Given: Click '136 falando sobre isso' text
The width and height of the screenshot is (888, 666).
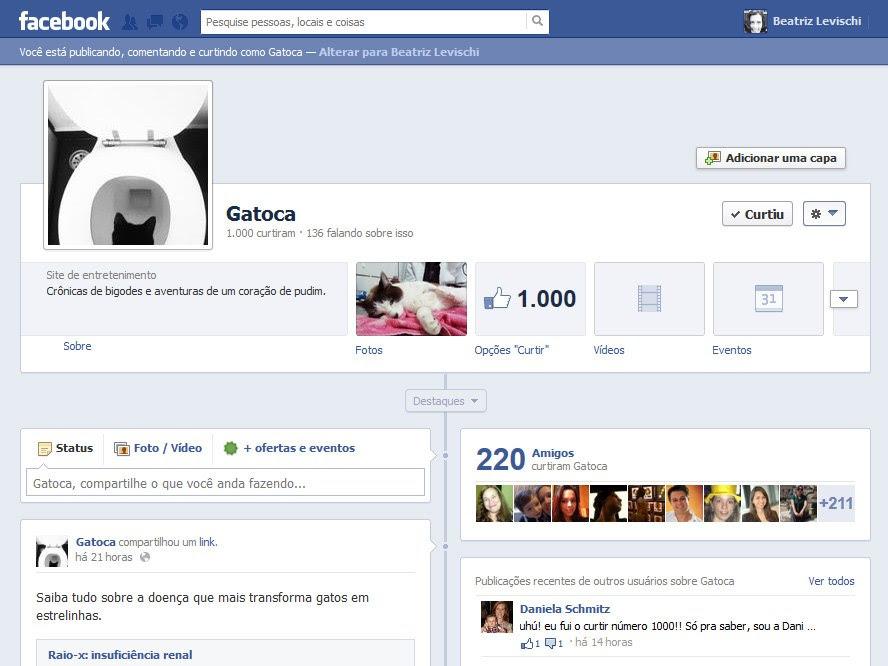Looking at the screenshot, I should (x=360, y=233).
